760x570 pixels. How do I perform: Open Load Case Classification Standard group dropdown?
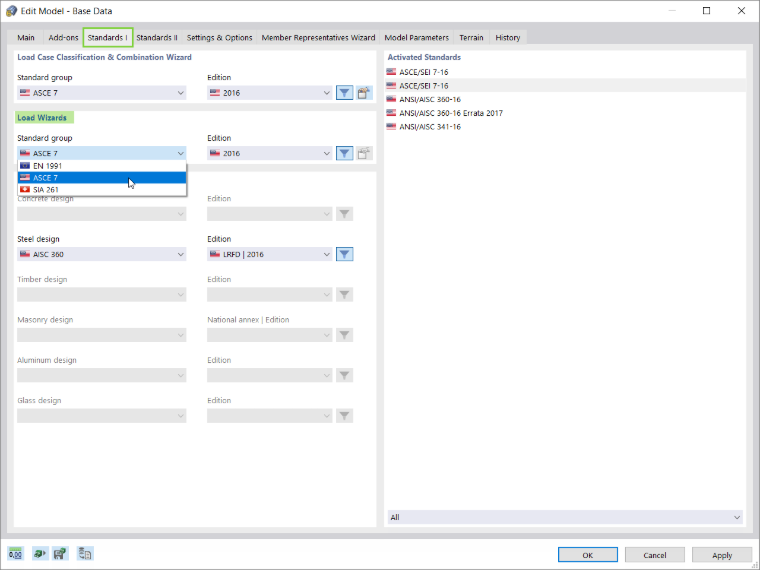coord(102,93)
